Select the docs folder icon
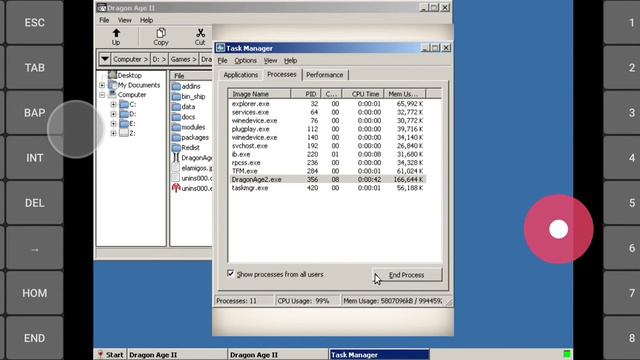This screenshot has width=640, height=360. point(176,117)
